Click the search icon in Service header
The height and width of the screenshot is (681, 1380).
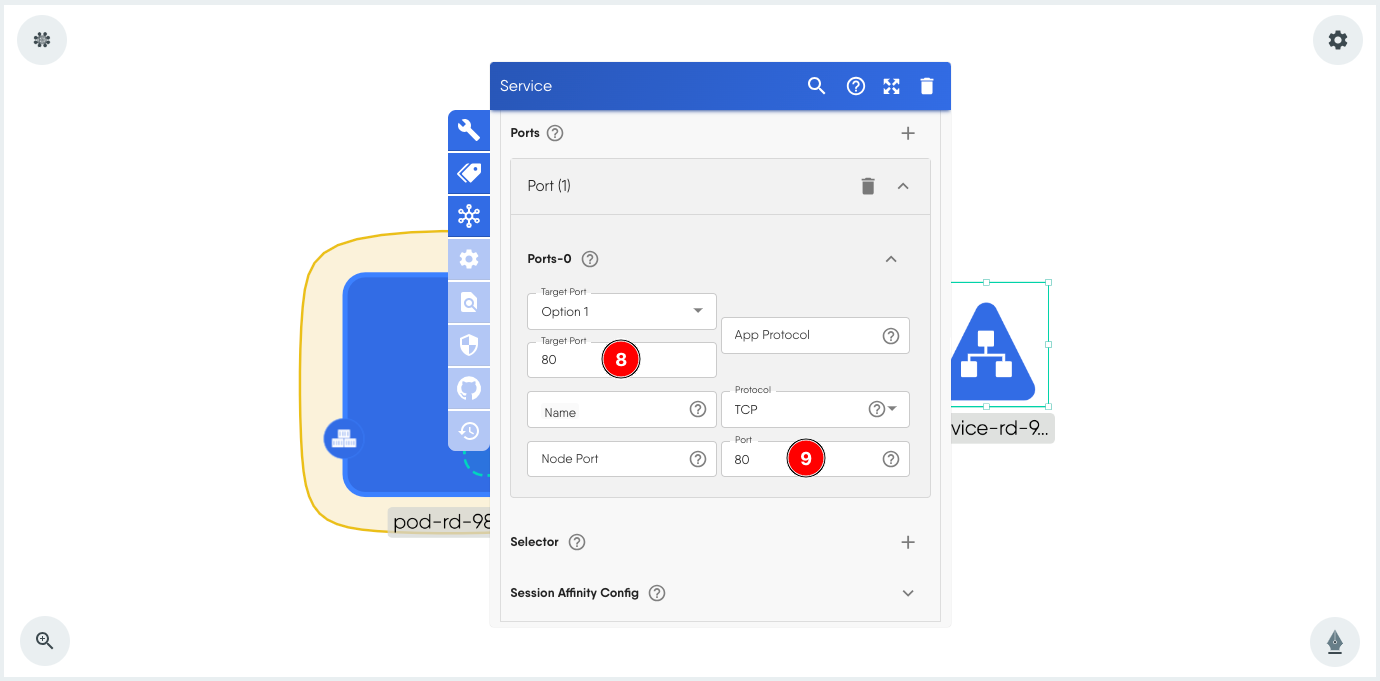click(x=817, y=86)
